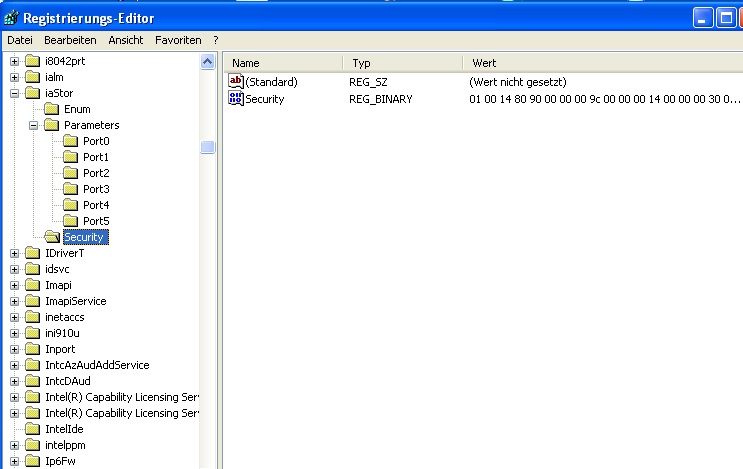743x469 pixels.
Task: Click the (Wert nicht gesetzt) cell
Action: (x=518, y=82)
